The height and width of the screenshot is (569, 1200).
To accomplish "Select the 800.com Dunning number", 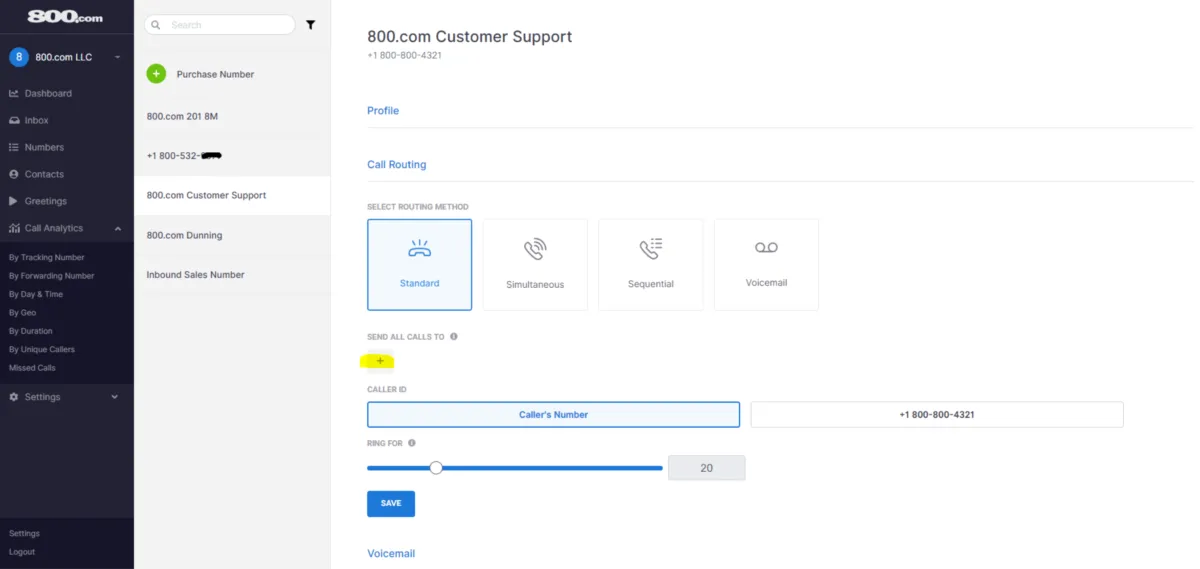I will click(x=232, y=235).
